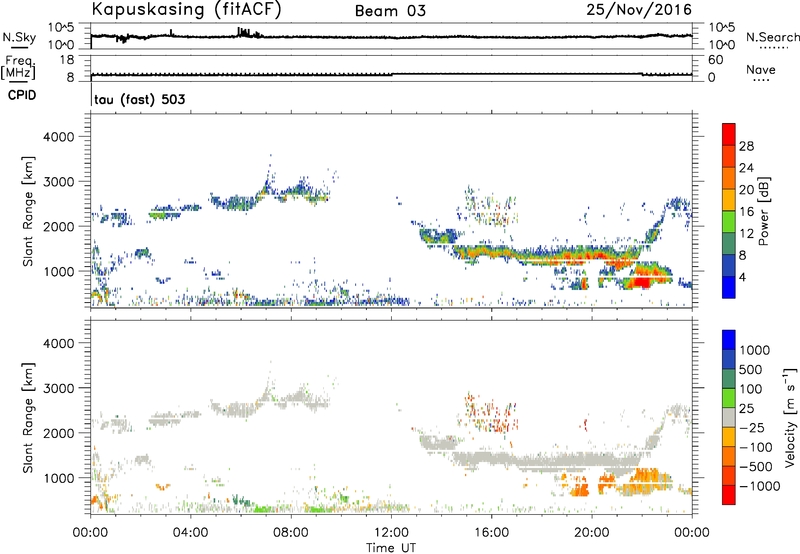Select the yellow -25 to -100 Velocity colorbar segment
800x554 pixels.
[729, 437]
